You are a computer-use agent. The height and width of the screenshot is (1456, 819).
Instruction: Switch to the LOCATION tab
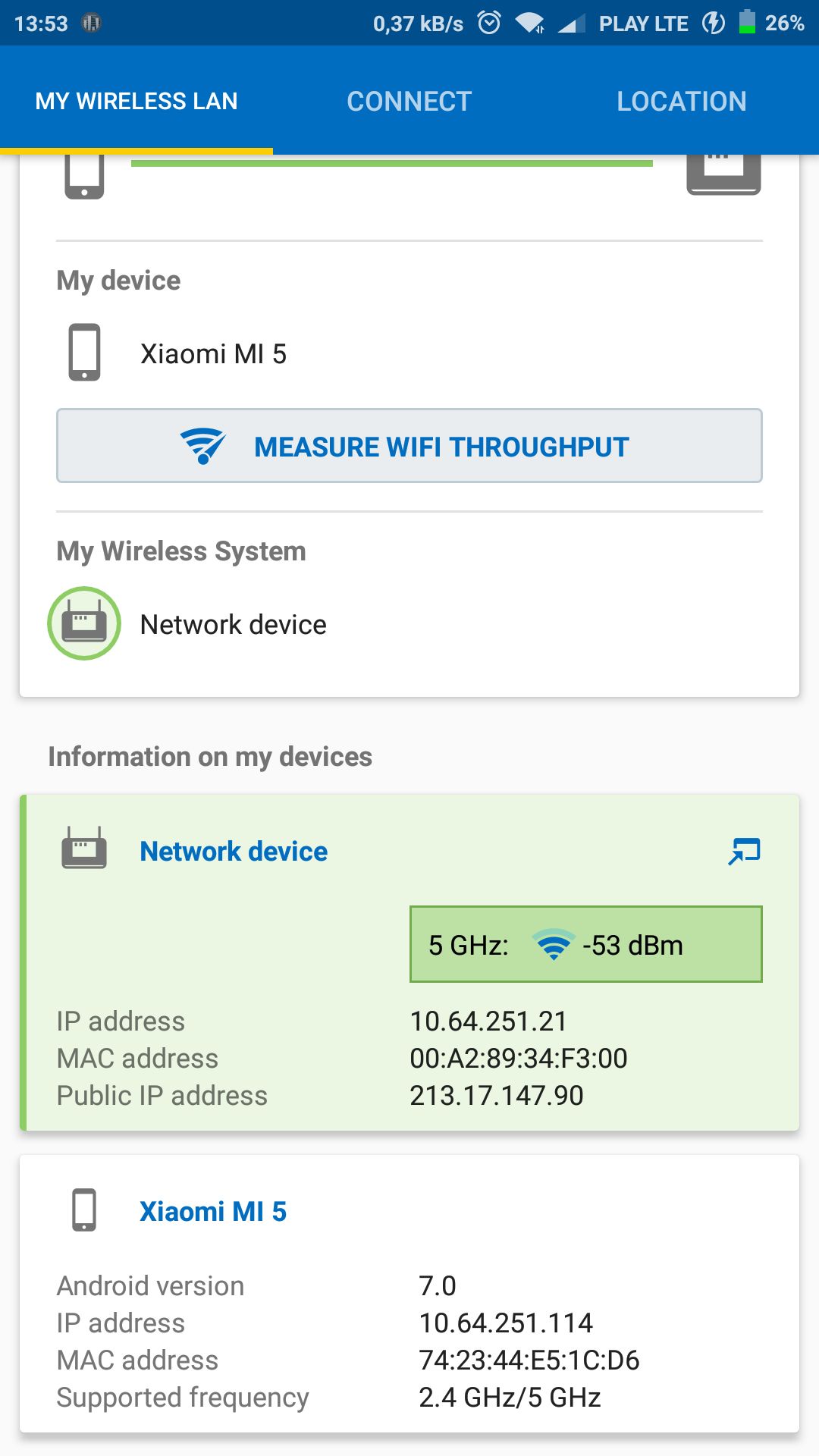[x=682, y=101]
